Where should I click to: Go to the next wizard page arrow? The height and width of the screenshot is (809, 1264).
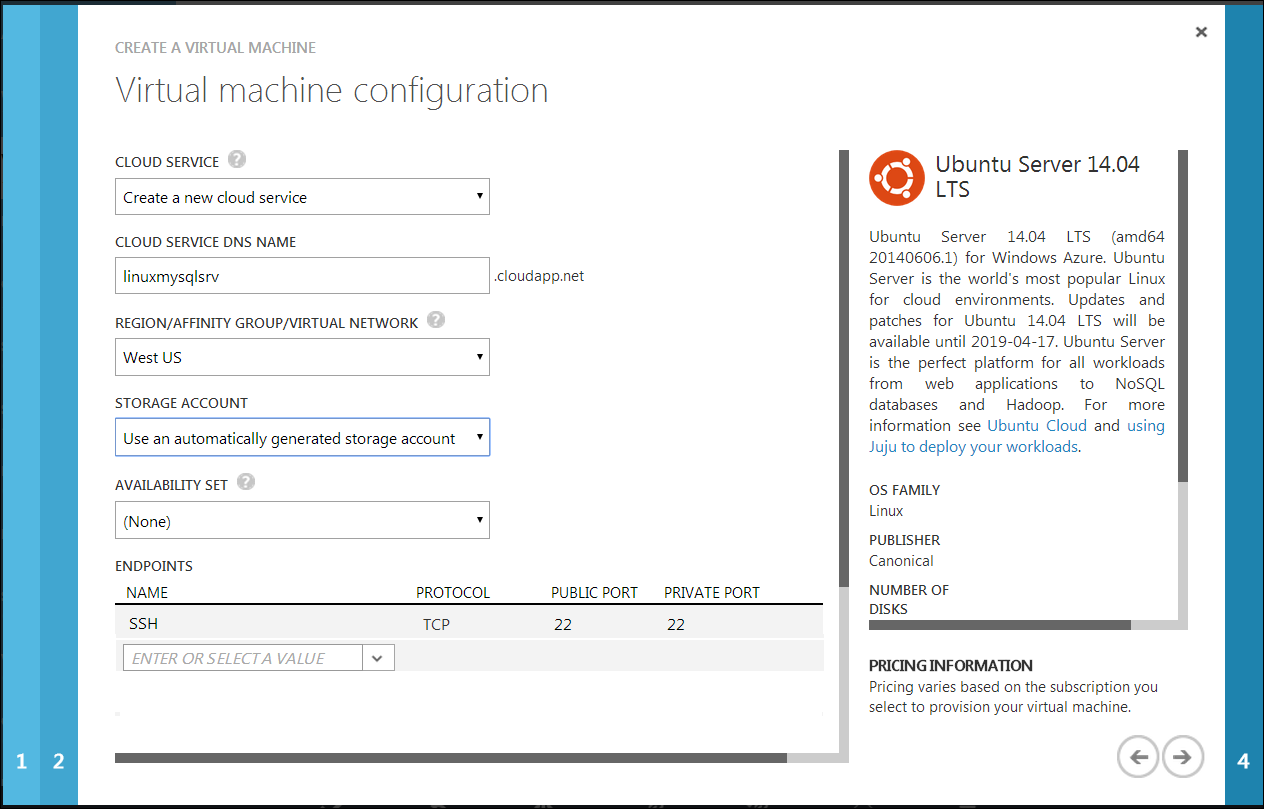pos(1183,757)
